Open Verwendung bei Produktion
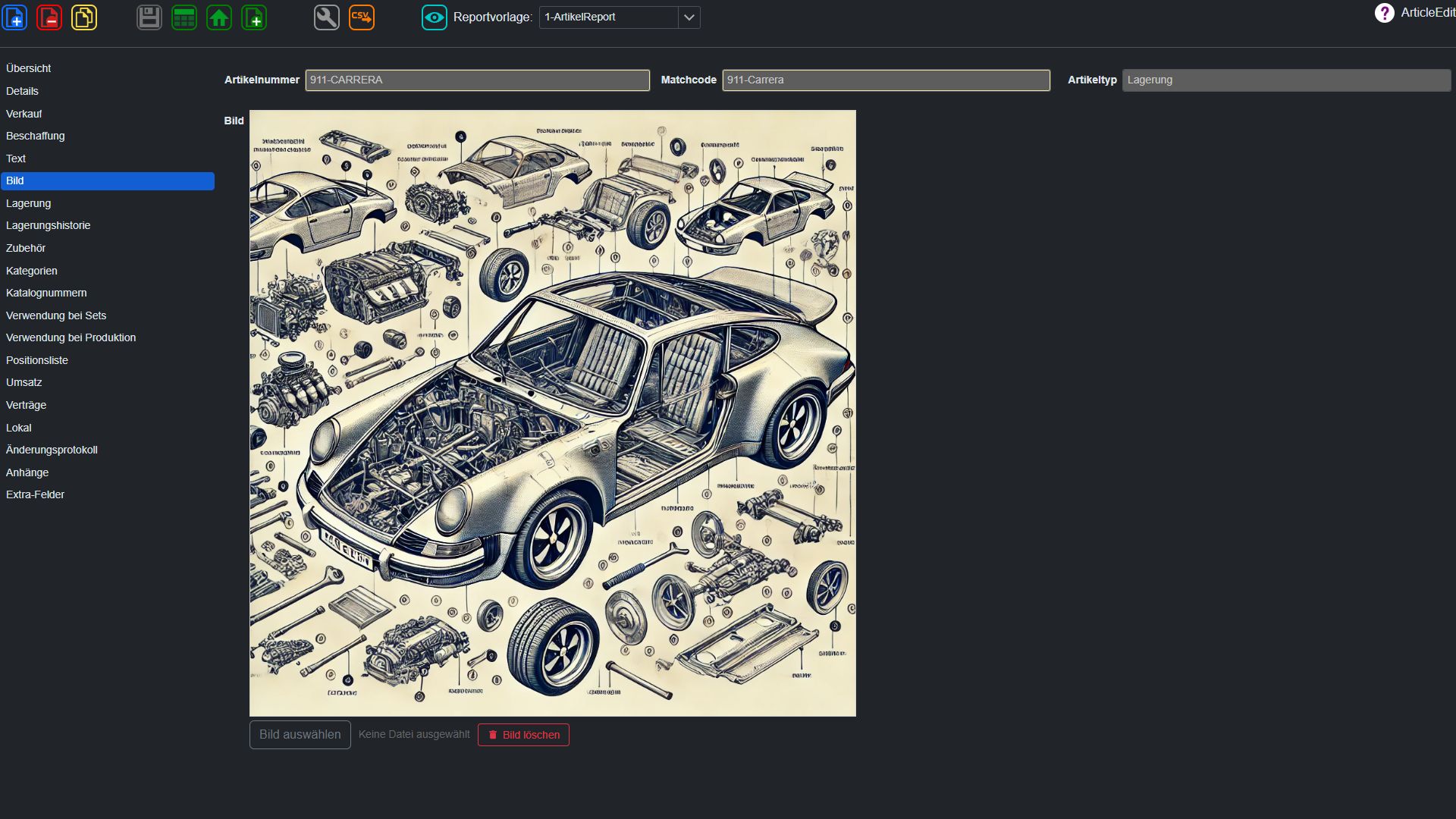The width and height of the screenshot is (1456, 819). click(108, 337)
